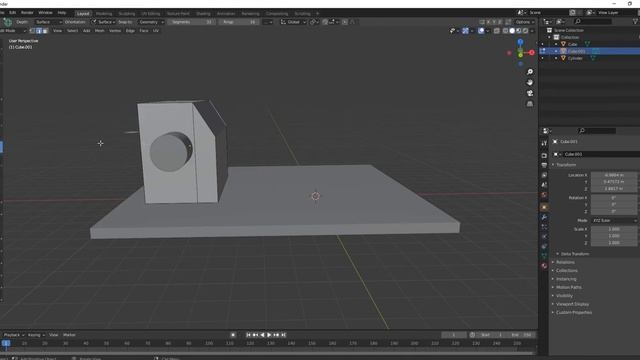Switch to the Modeling workspace tab
640x360 pixels.
click(104, 13)
